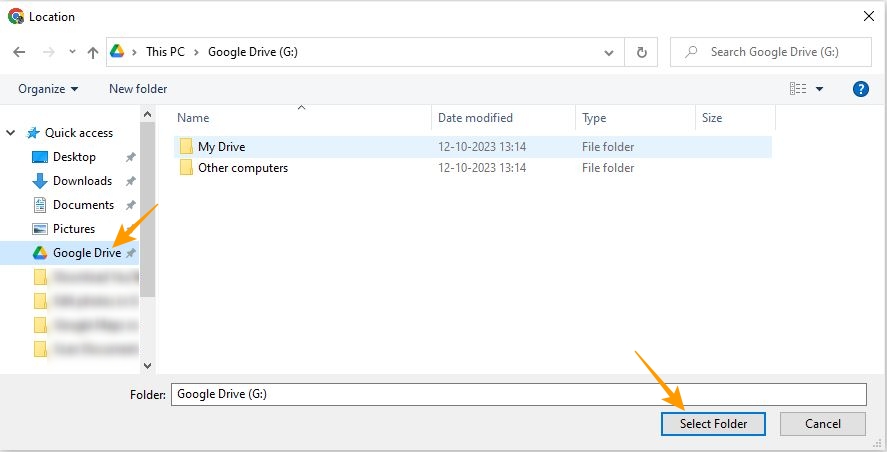Open the Help button
Screen dimensions: 887x452
[x=860, y=89]
